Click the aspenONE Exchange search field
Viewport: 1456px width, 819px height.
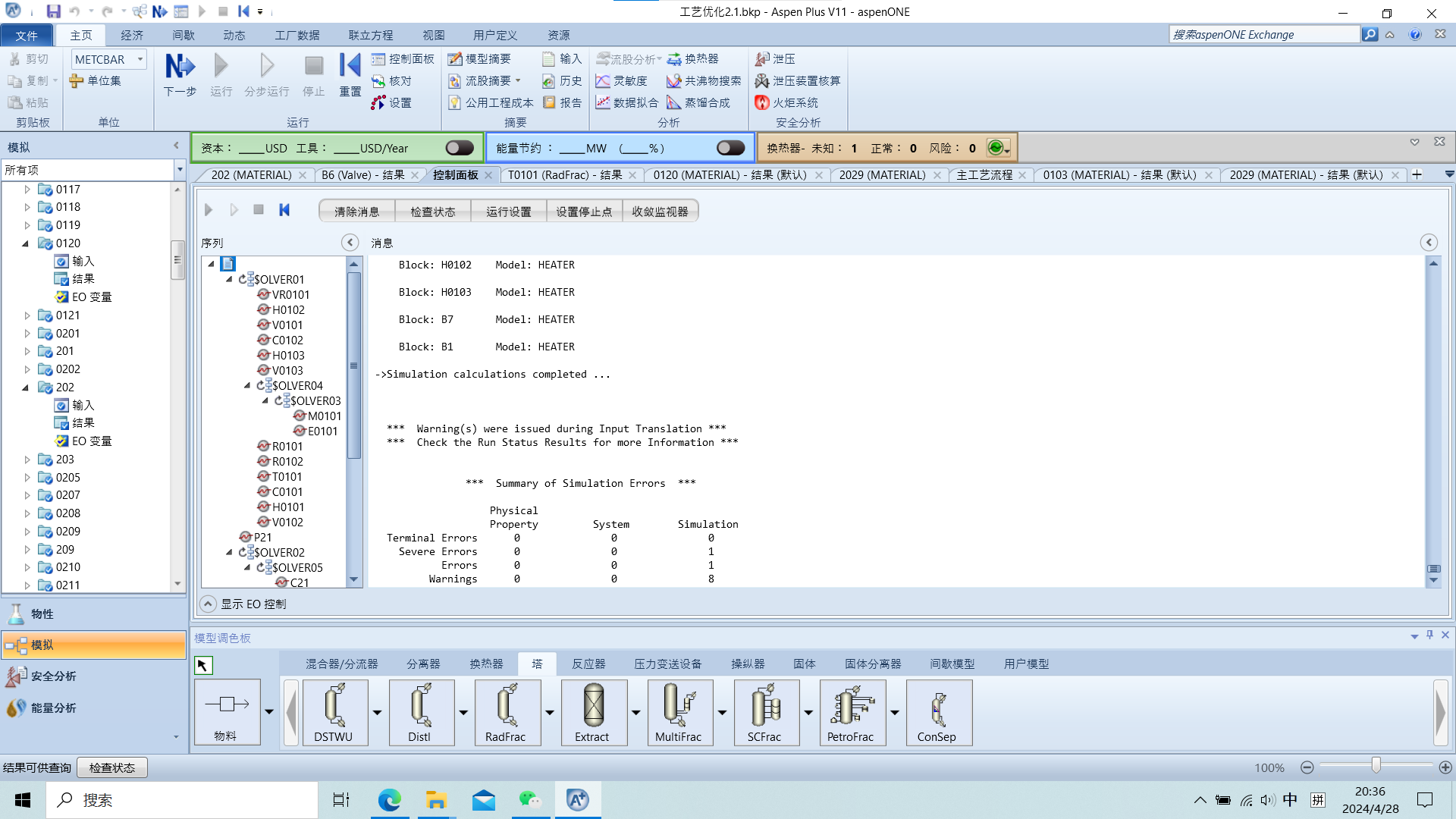point(1265,35)
